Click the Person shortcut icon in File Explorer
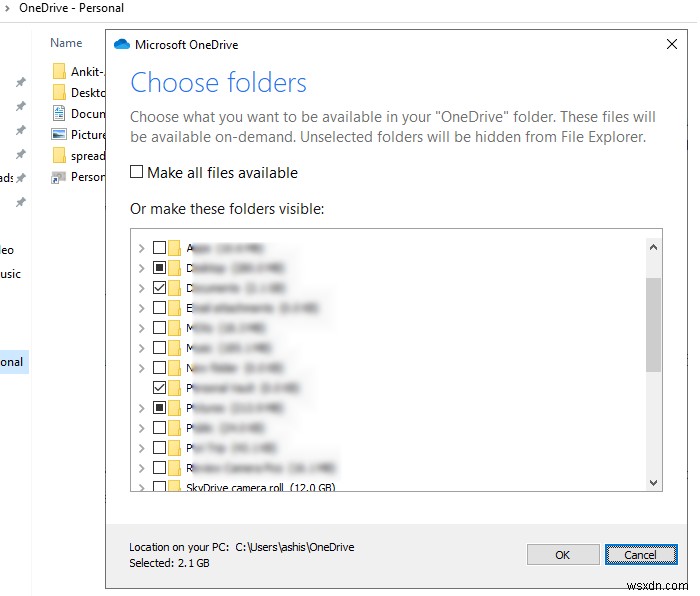The height and width of the screenshot is (596, 700). pyautogui.click(x=58, y=177)
